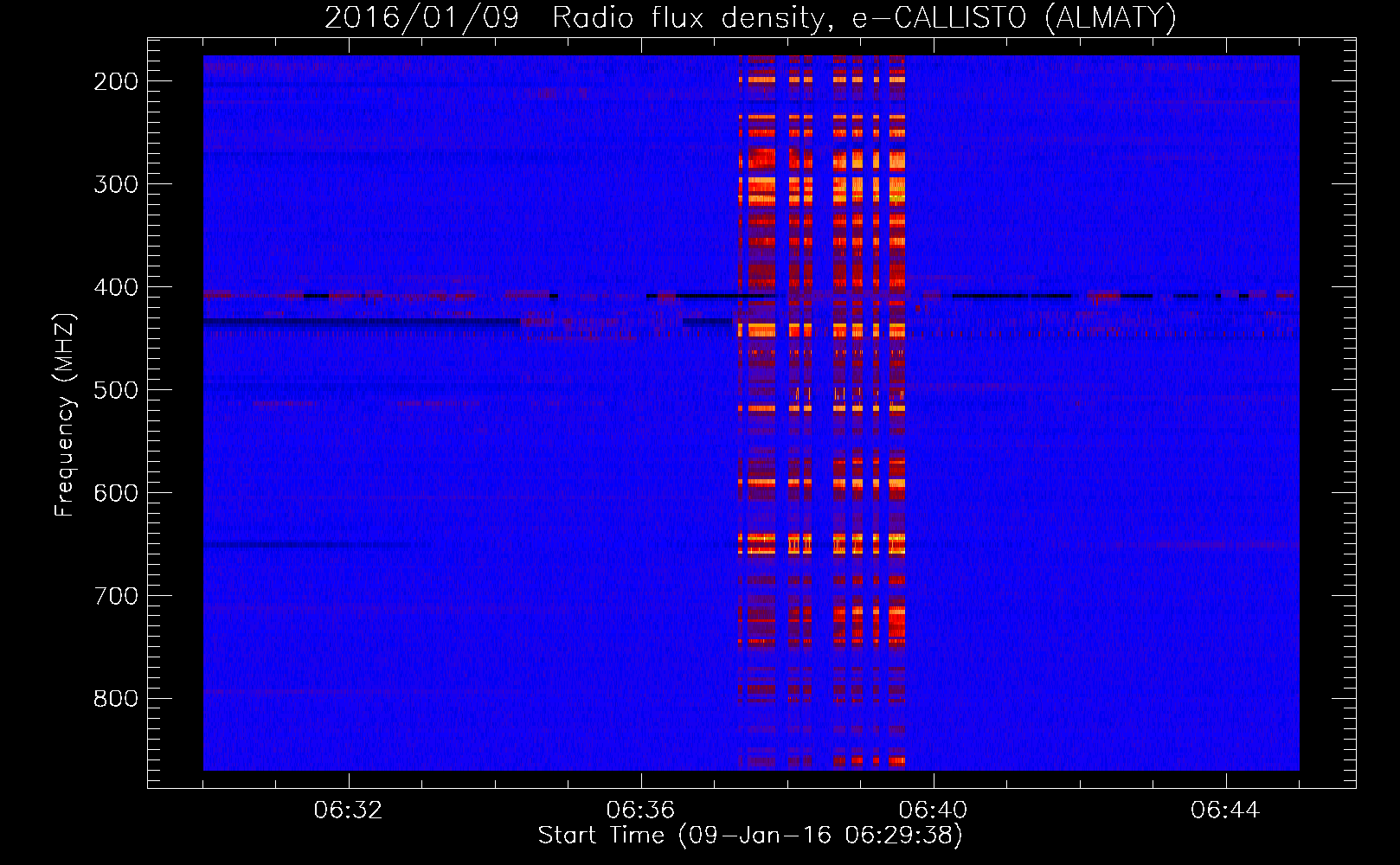
Task: Click the 300 frequency tick label
Action: pyautogui.click(x=116, y=184)
